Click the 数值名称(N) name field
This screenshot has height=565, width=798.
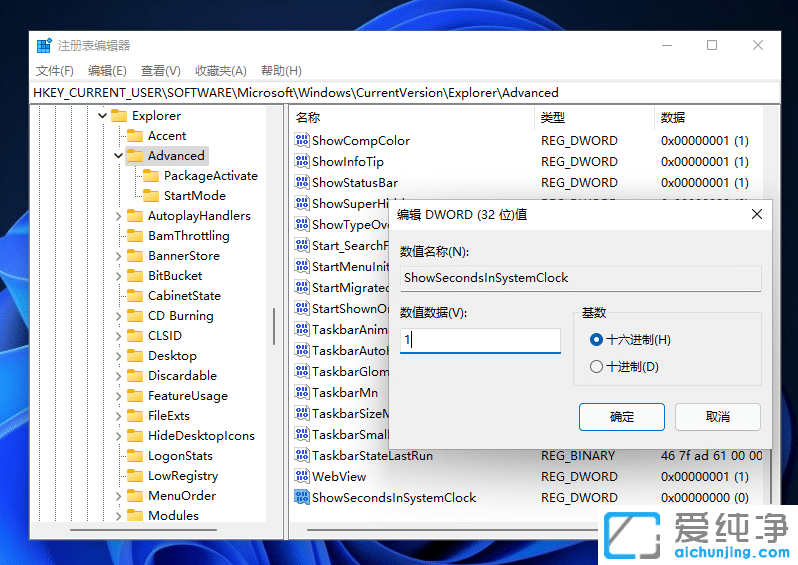(x=581, y=278)
